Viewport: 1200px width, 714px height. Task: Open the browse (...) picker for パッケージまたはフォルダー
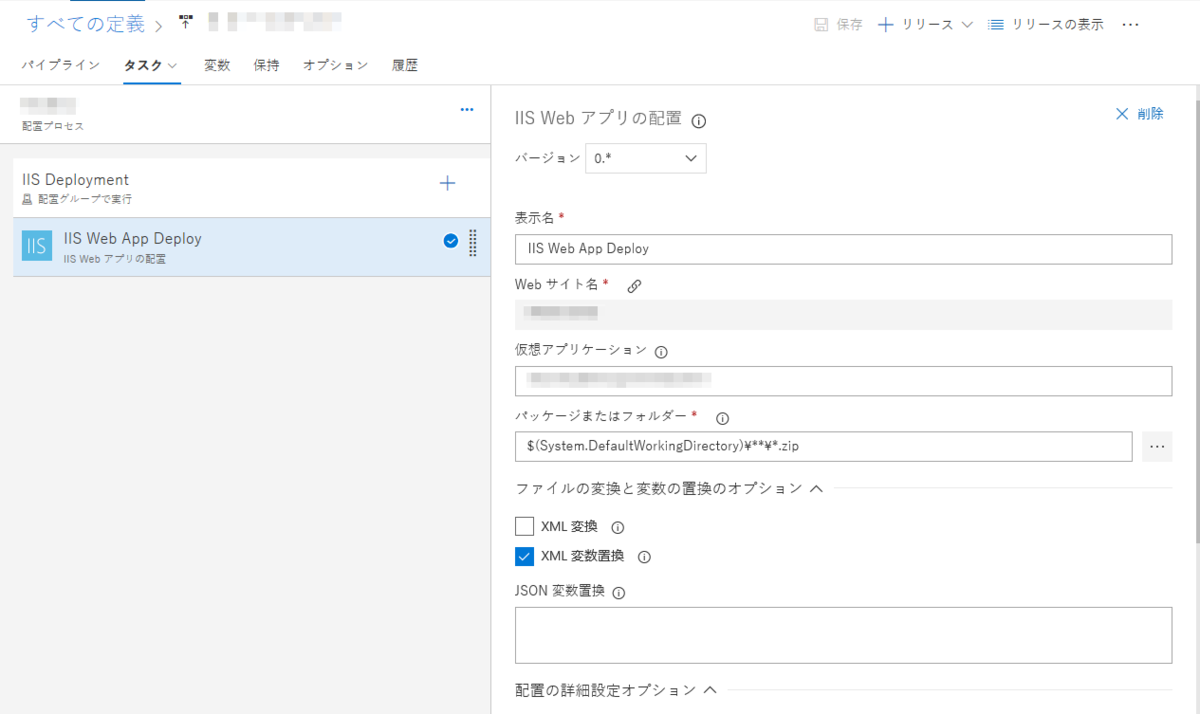1157,446
